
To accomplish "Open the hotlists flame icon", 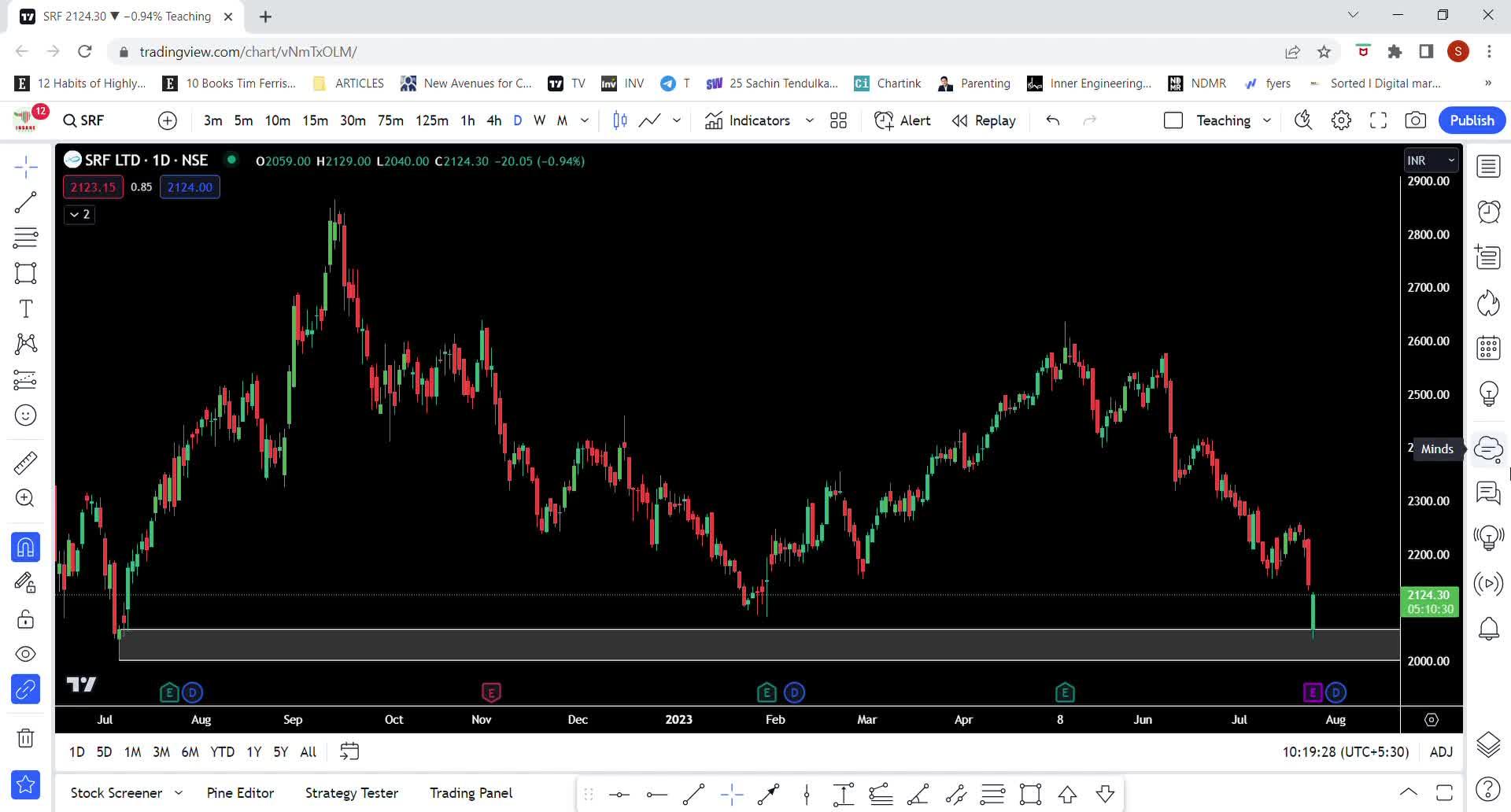I will pos(1488,303).
